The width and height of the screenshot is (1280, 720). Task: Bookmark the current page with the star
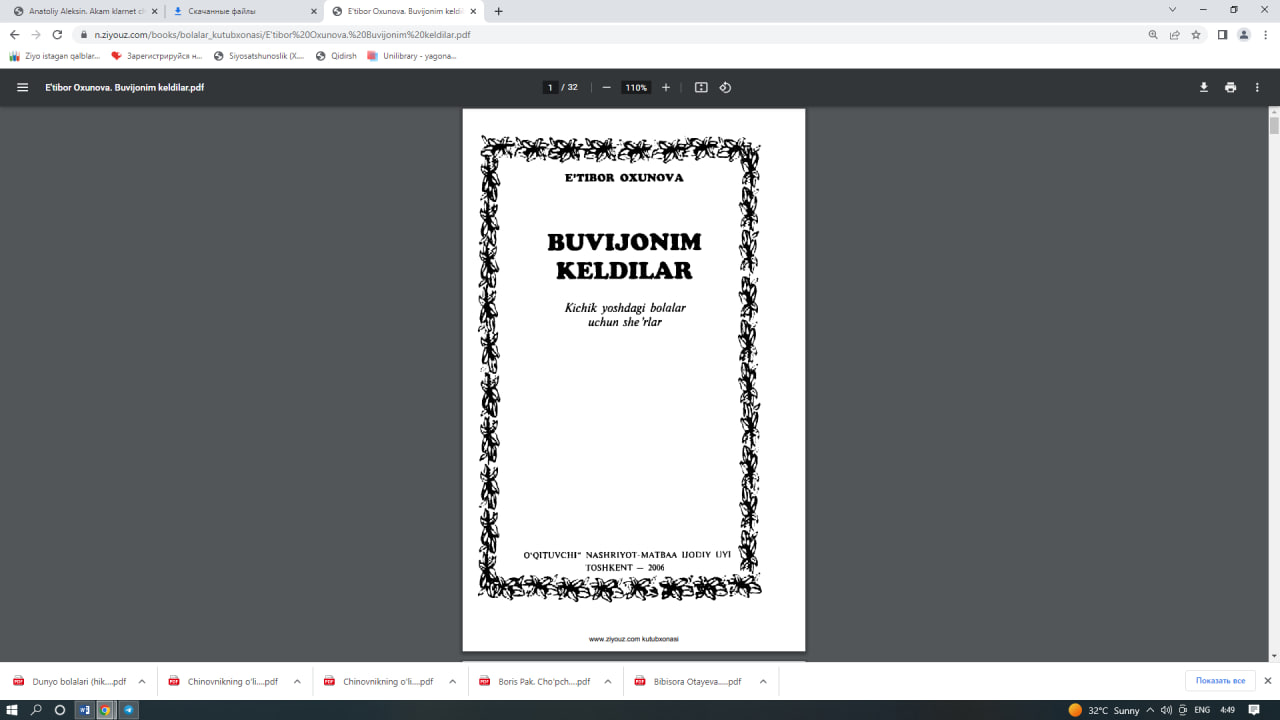point(1196,33)
